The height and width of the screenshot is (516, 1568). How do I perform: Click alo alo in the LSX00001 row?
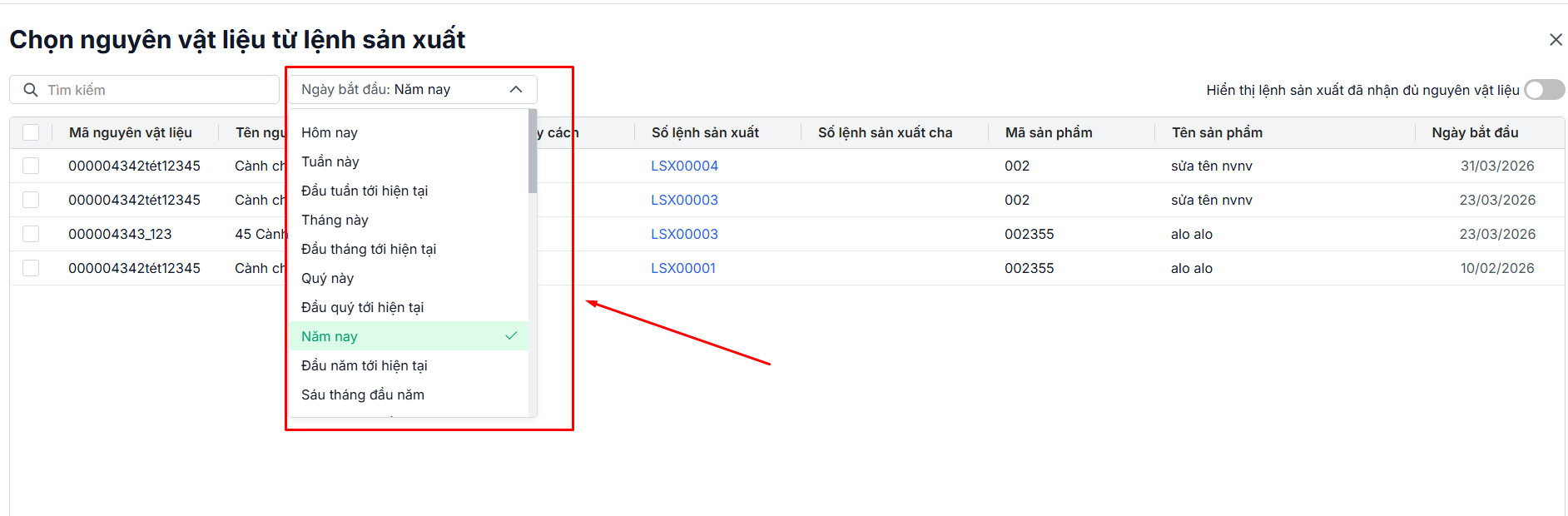click(1192, 268)
